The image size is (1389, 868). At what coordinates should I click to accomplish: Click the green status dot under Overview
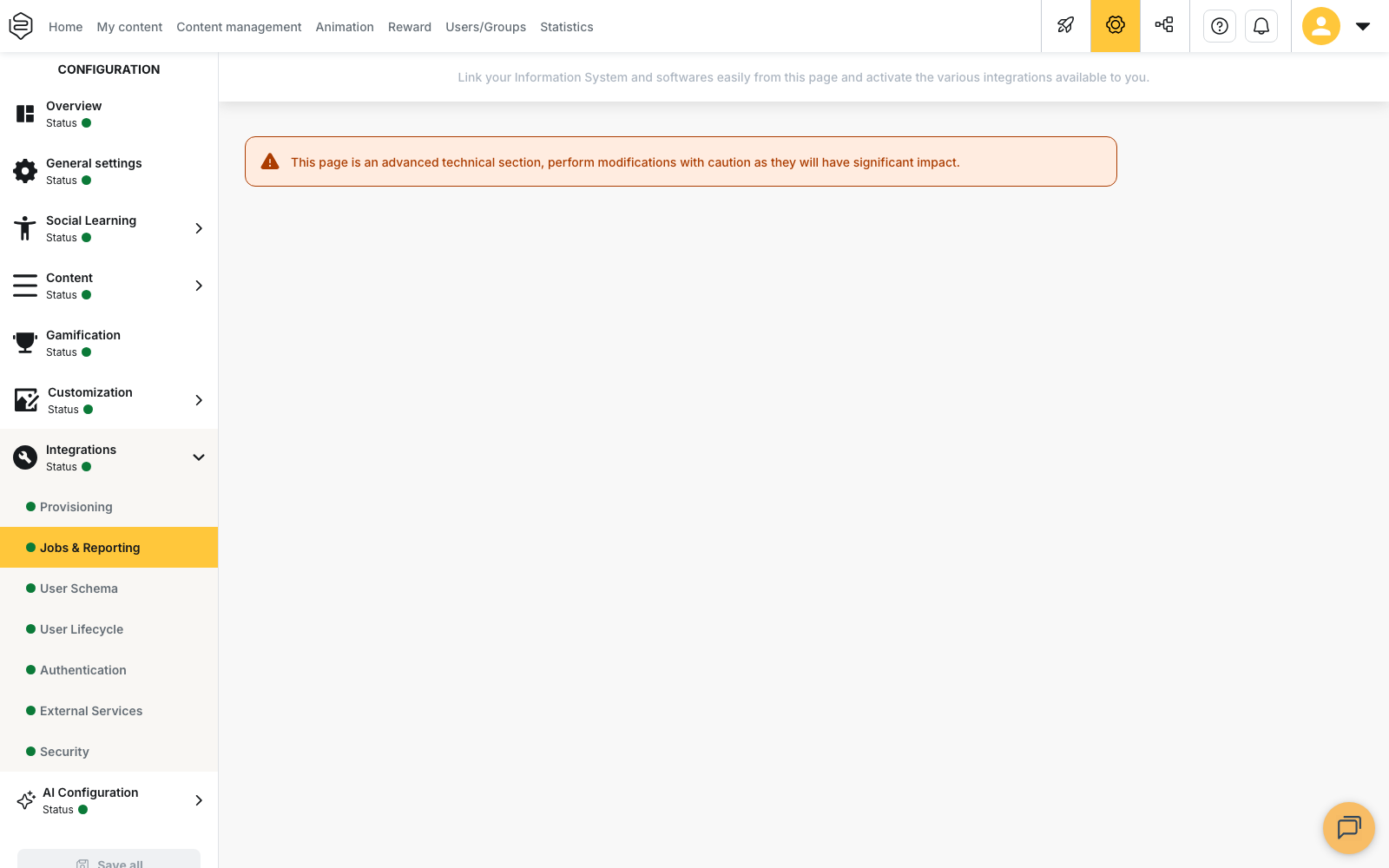click(86, 123)
